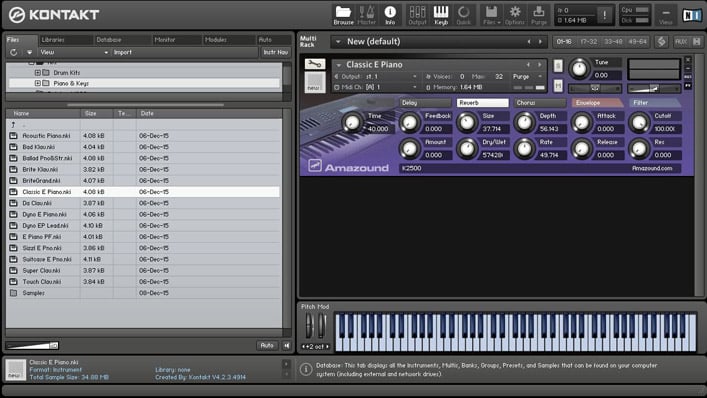Click the info pane i icon
Screen dimensions: 707x398
pyautogui.click(x=306, y=370)
